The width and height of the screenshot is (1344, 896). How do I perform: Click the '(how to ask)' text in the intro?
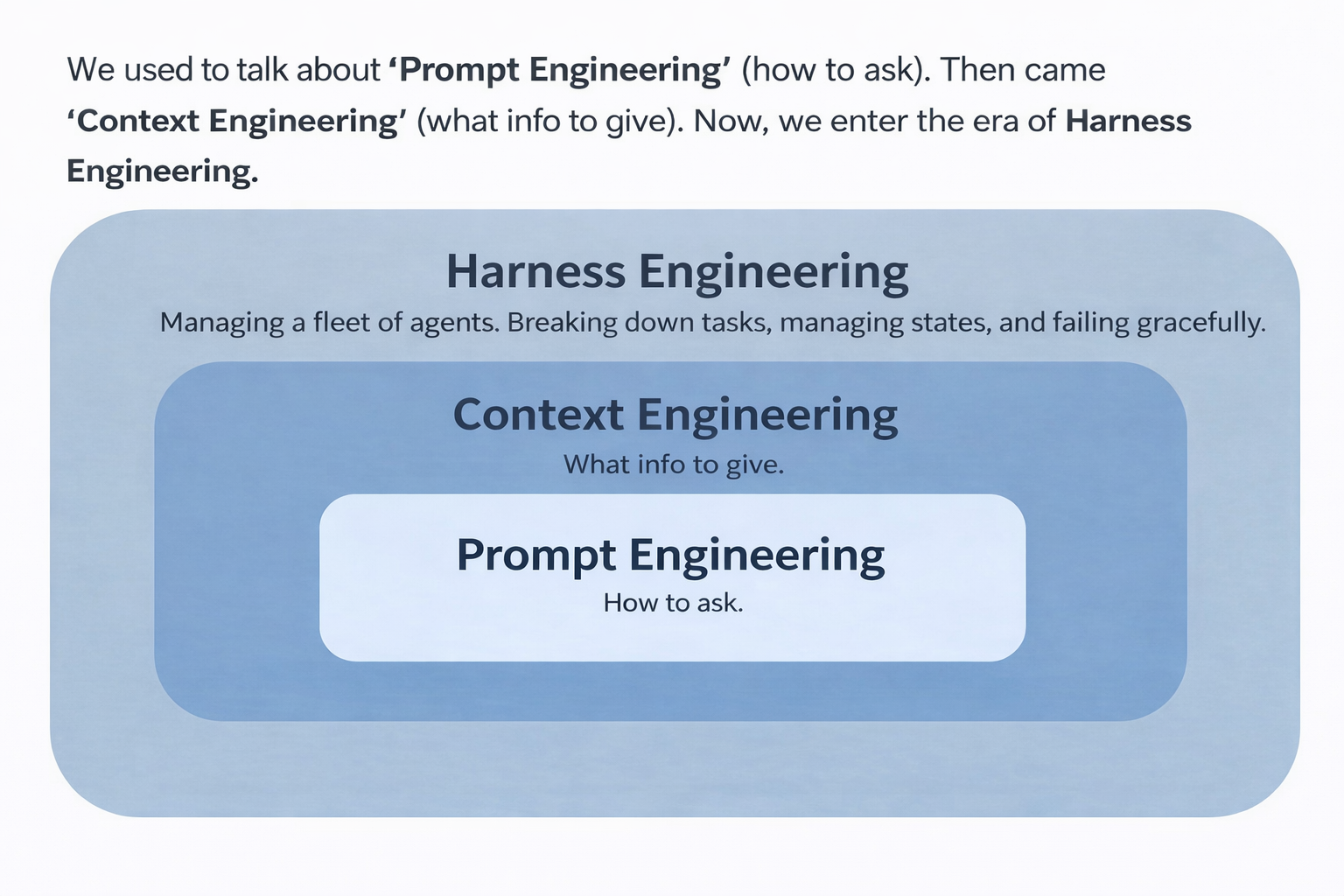835,70
